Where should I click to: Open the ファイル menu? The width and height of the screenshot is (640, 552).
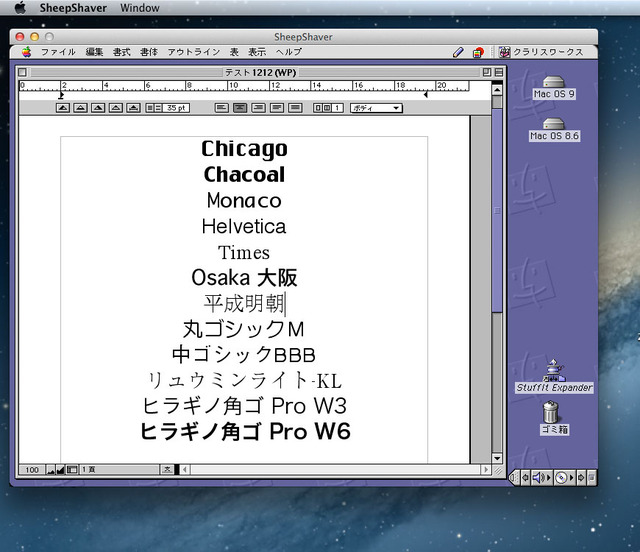pos(58,52)
